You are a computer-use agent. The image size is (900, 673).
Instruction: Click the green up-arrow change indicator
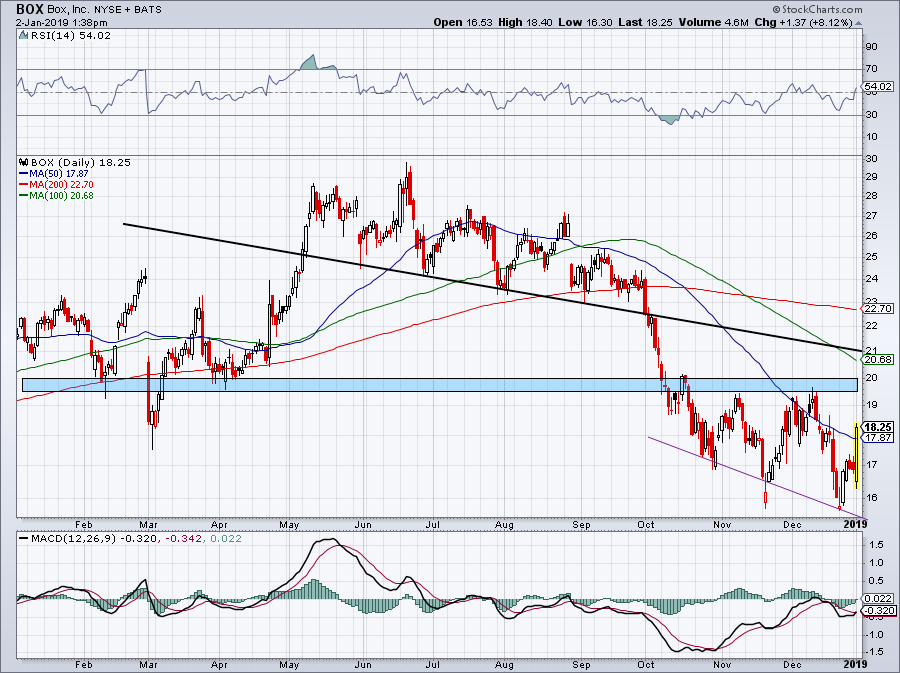point(859,23)
